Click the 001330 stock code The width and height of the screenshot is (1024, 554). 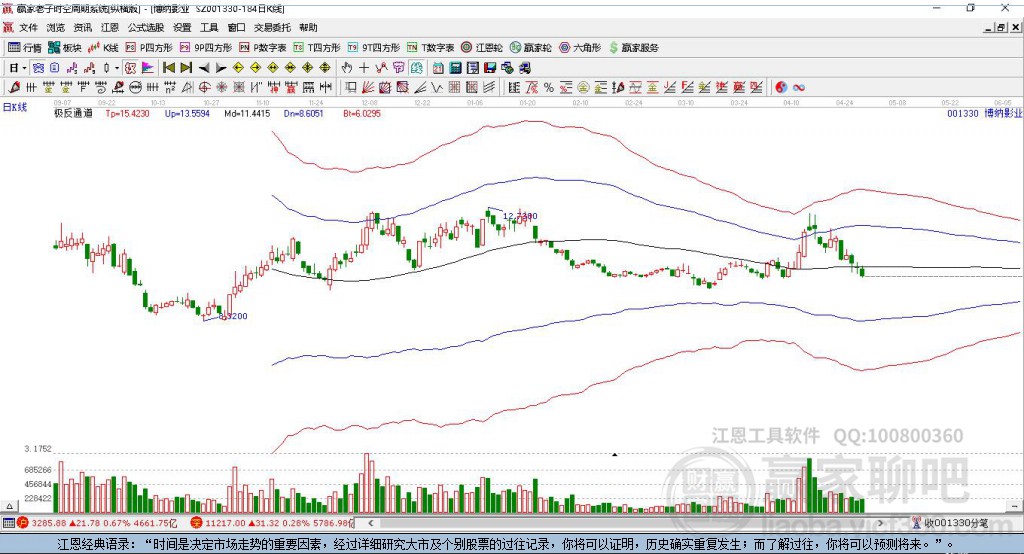coord(963,114)
